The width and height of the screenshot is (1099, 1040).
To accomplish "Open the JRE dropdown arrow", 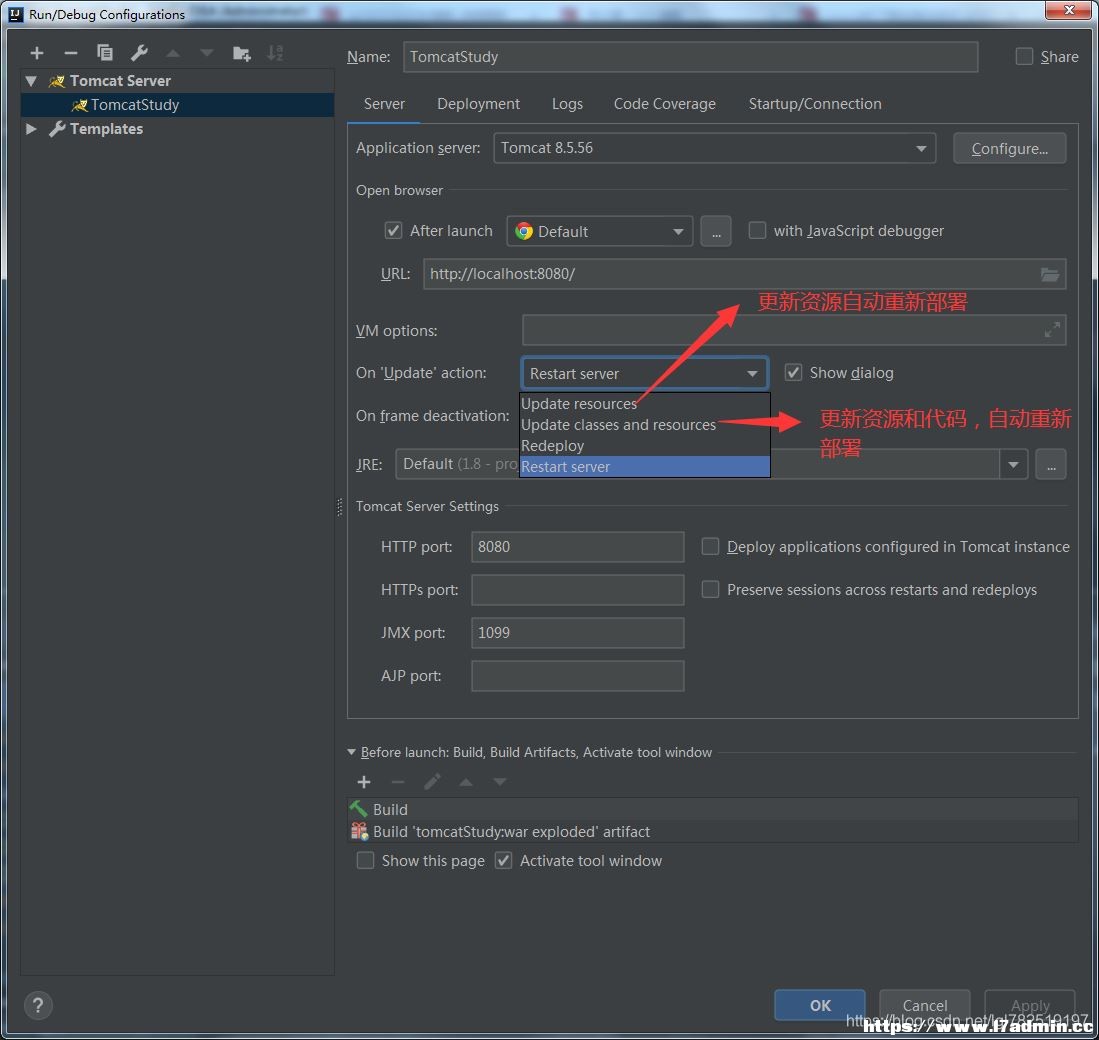I will (1013, 465).
